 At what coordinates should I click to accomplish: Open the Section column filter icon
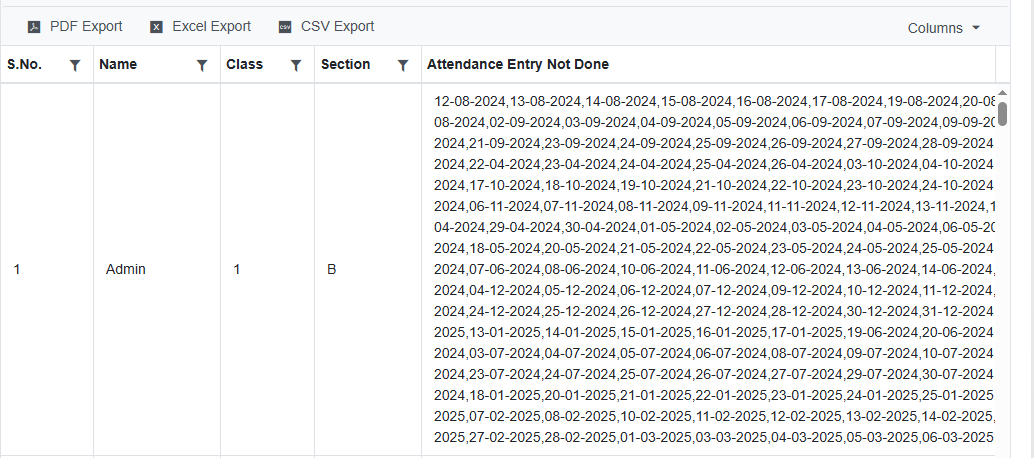point(403,65)
